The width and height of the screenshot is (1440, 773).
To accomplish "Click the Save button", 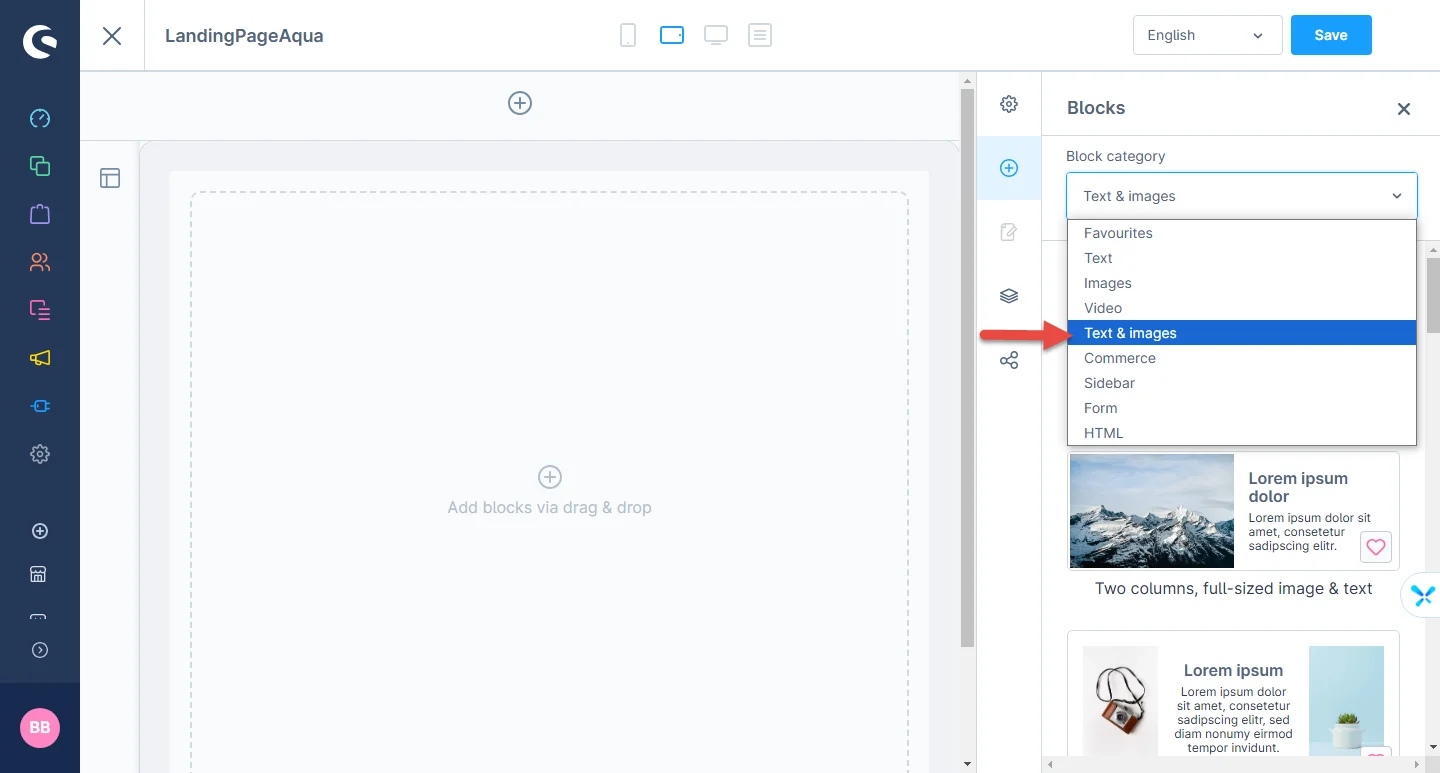I will pyautogui.click(x=1330, y=35).
